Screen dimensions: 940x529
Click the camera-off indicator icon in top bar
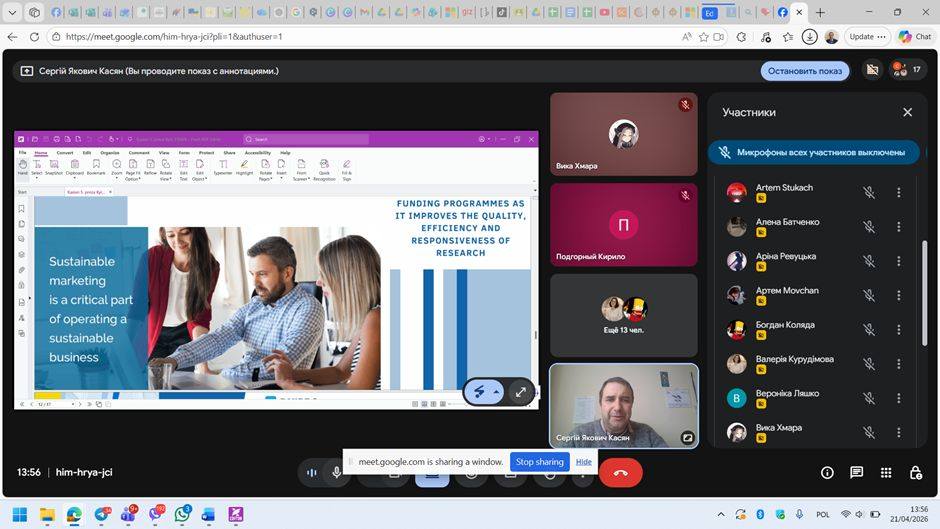click(x=872, y=70)
